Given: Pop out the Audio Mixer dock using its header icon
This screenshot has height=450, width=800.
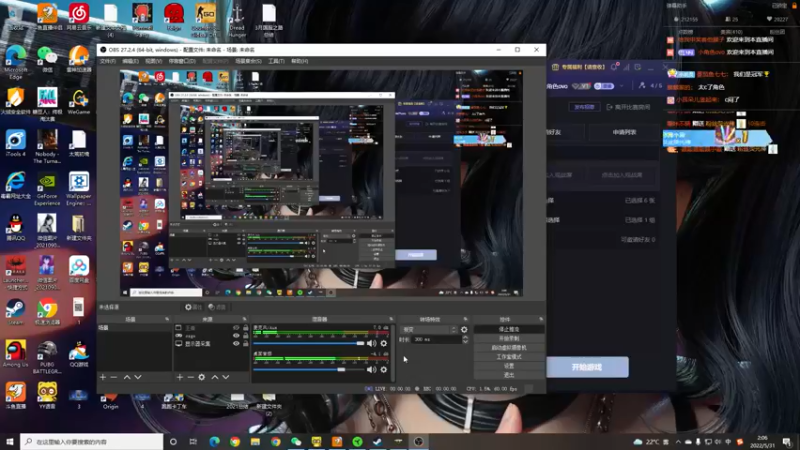Looking at the screenshot, I should pos(391,319).
